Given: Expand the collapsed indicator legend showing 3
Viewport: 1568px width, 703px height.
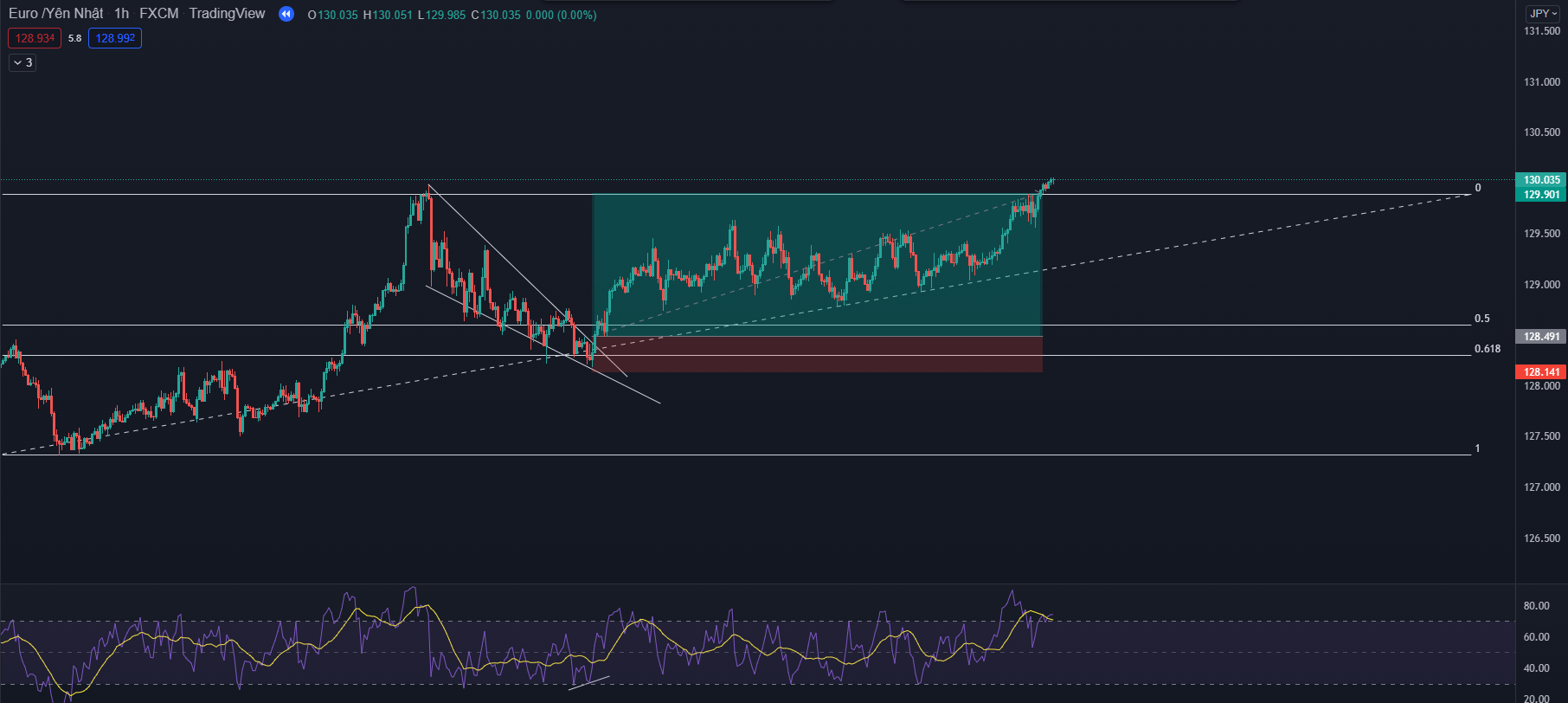Looking at the screenshot, I should click(x=22, y=62).
